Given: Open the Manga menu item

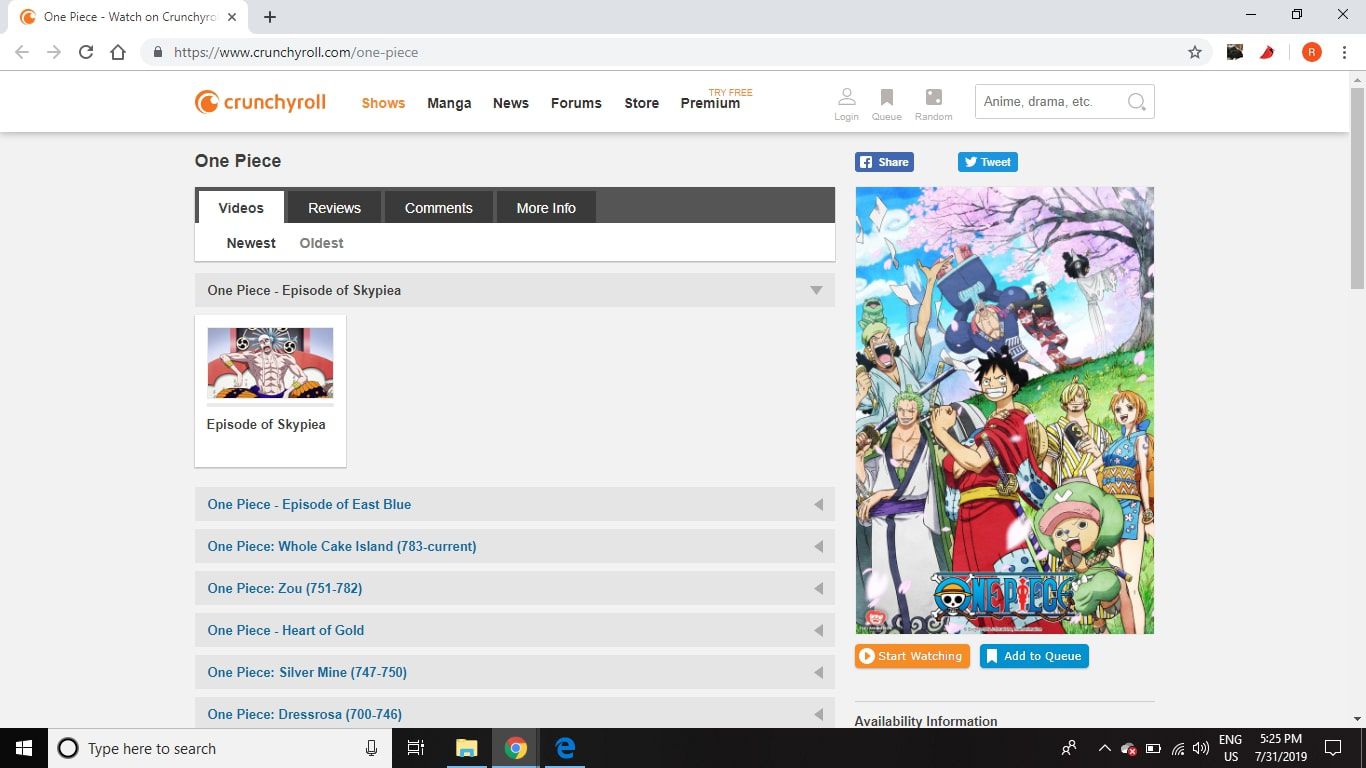Looking at the screenshot, I should point(449,103).
